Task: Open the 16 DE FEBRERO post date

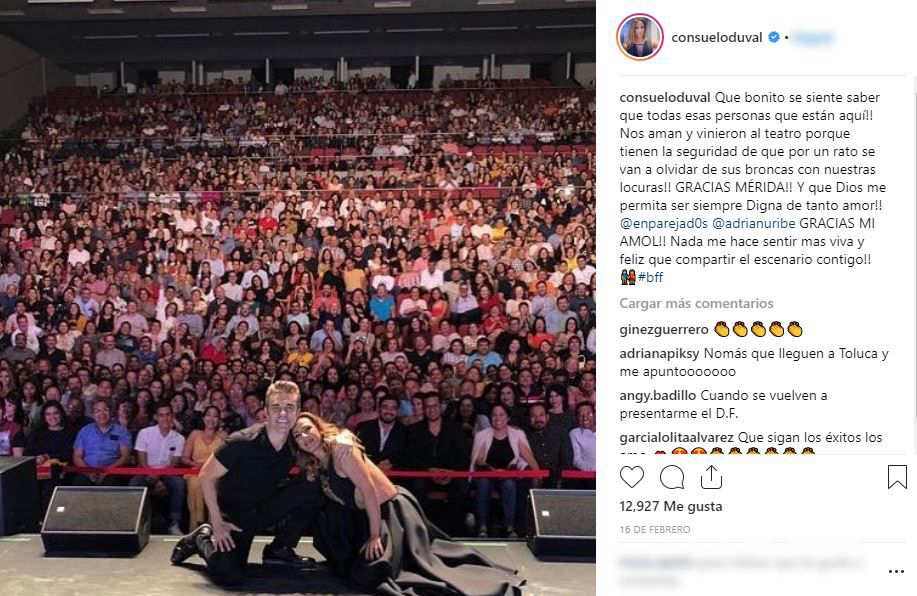Action: 654,529
